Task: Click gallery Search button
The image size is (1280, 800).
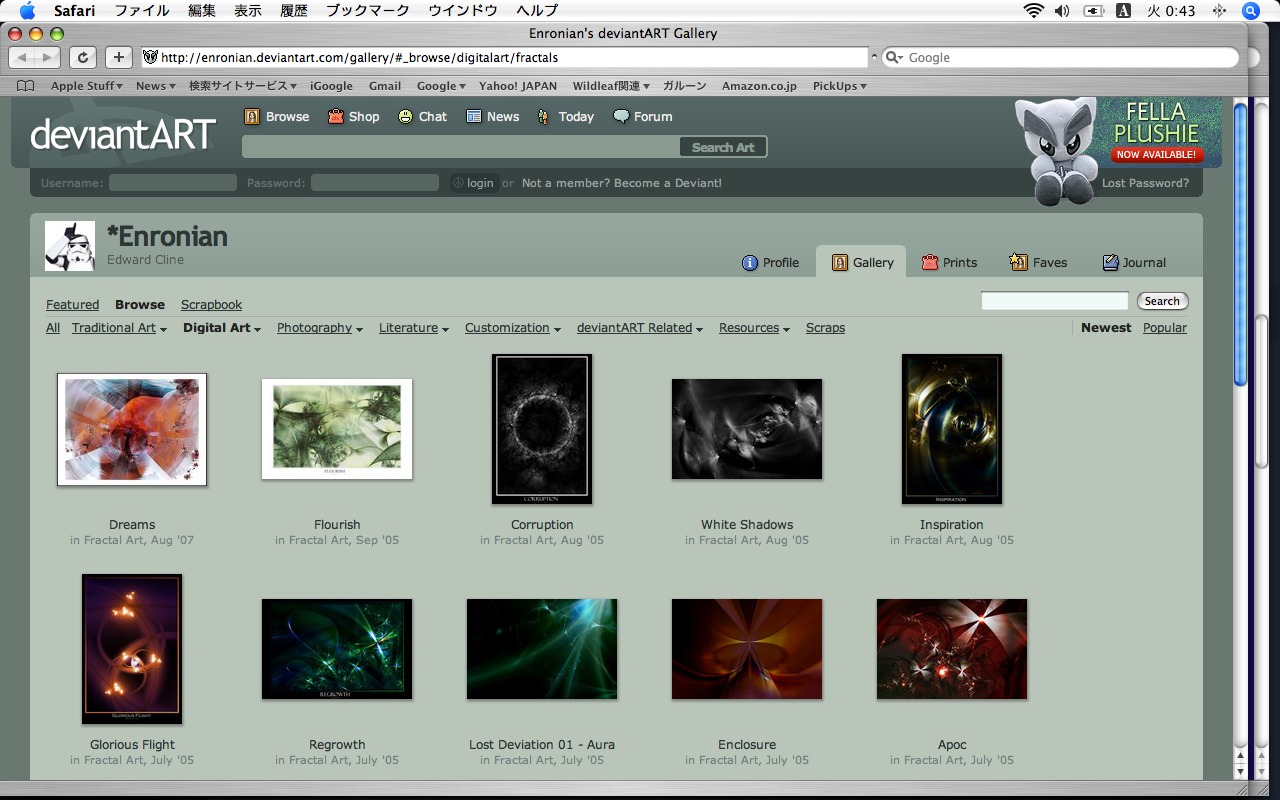Action: point(1162,301)
